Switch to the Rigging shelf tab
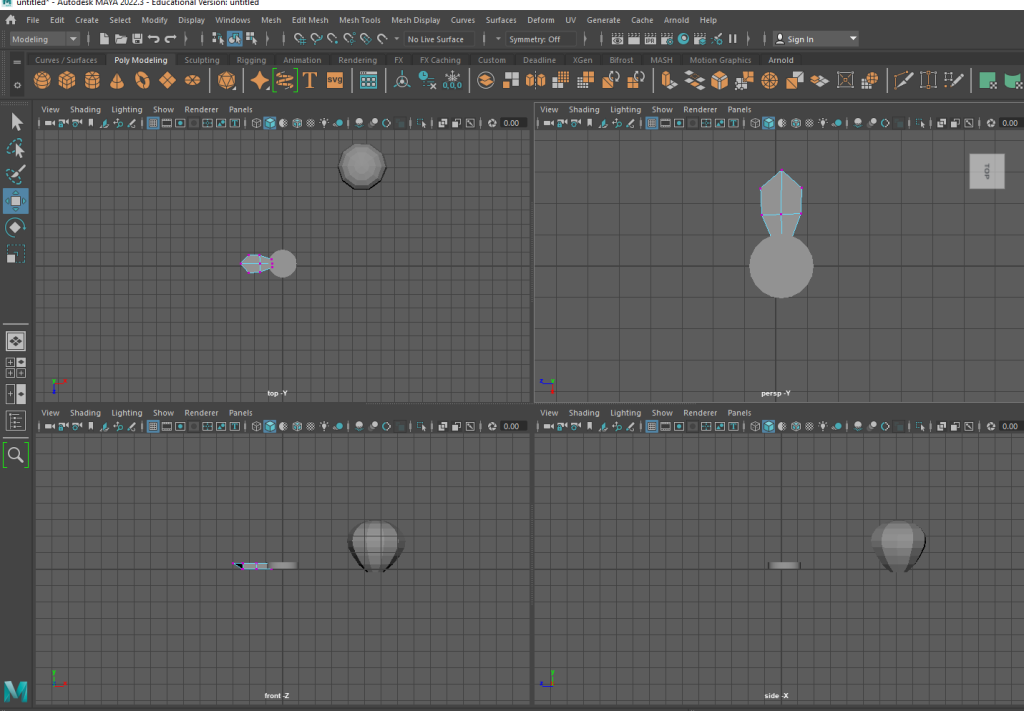The image size is (1024, 711). (x=251, y=60)
